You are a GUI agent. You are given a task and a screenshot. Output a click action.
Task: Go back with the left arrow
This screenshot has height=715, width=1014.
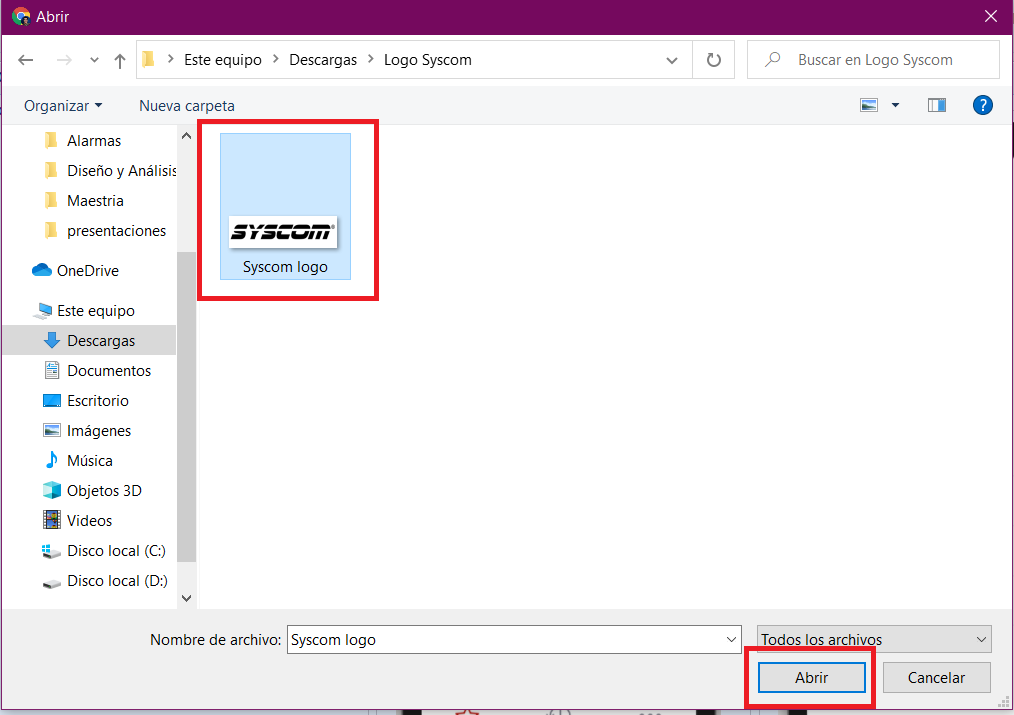coord(26,60)
